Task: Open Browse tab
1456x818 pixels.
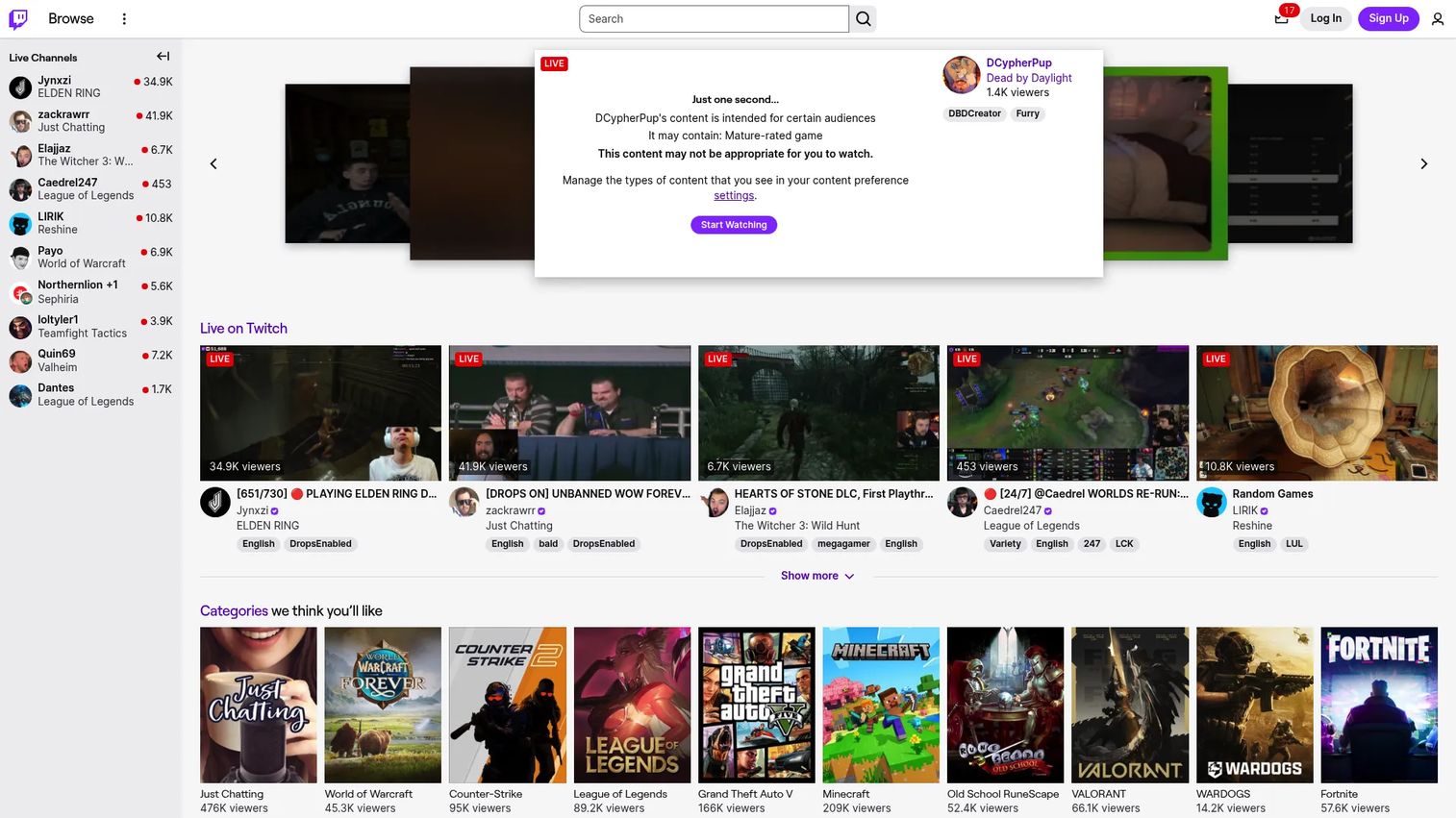Action: pyautogui.click(x=71, y=18)
